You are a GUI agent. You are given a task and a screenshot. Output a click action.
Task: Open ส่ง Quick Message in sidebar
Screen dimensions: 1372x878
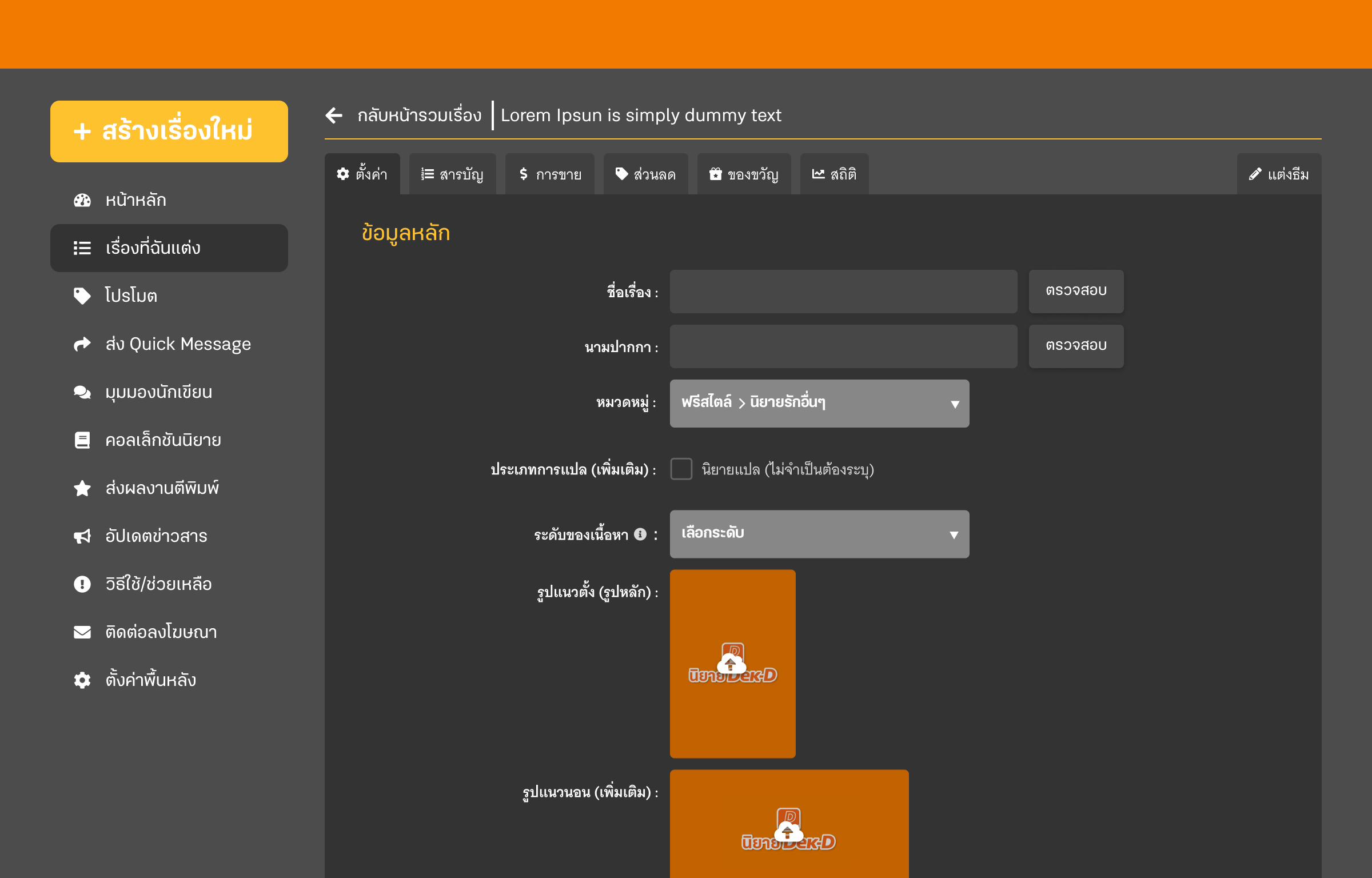(169, 344)
